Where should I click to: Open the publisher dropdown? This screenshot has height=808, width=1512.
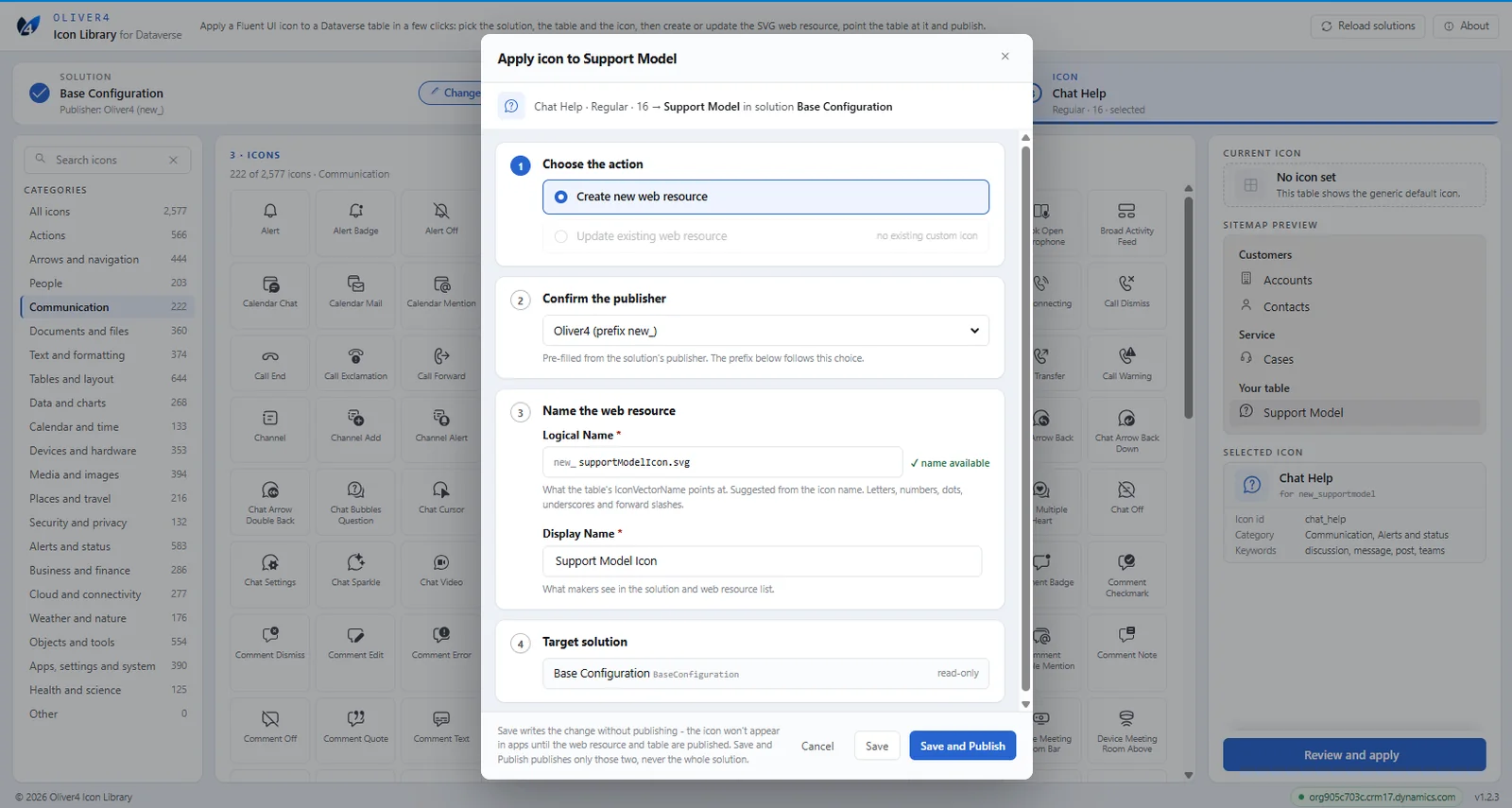coord(765,331)
